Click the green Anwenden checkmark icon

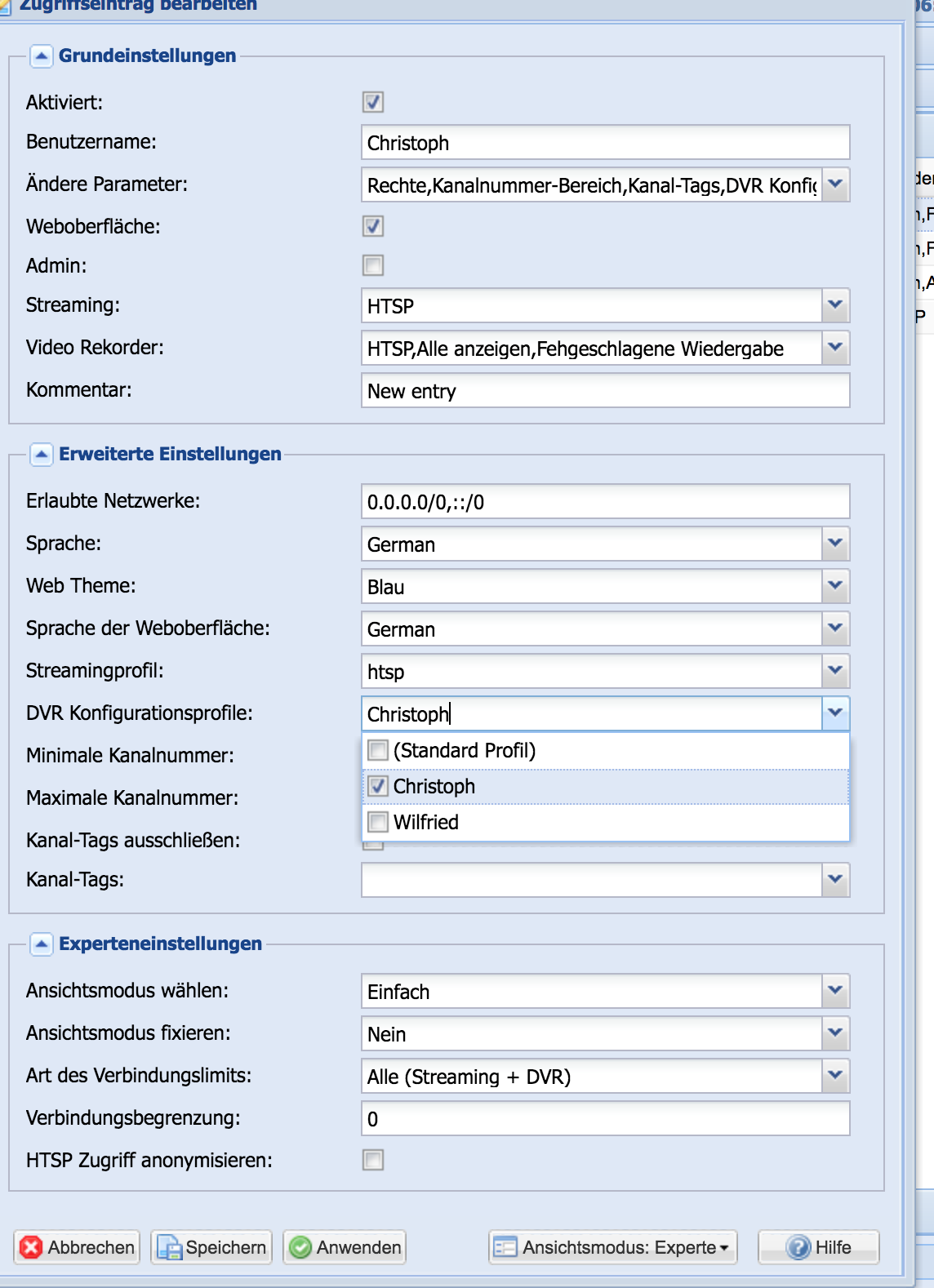300,1247
